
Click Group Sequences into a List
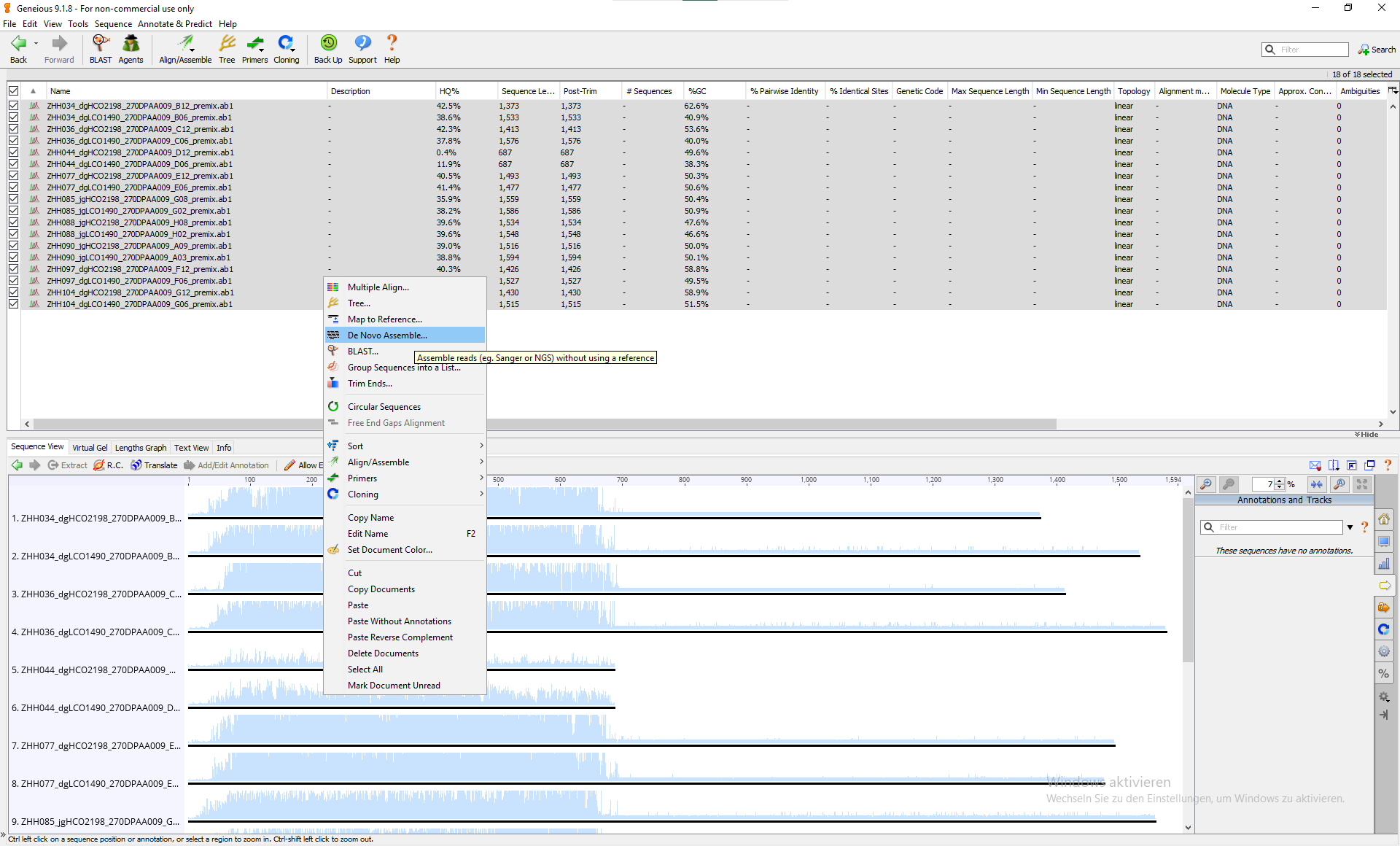[x=405, y=368]
